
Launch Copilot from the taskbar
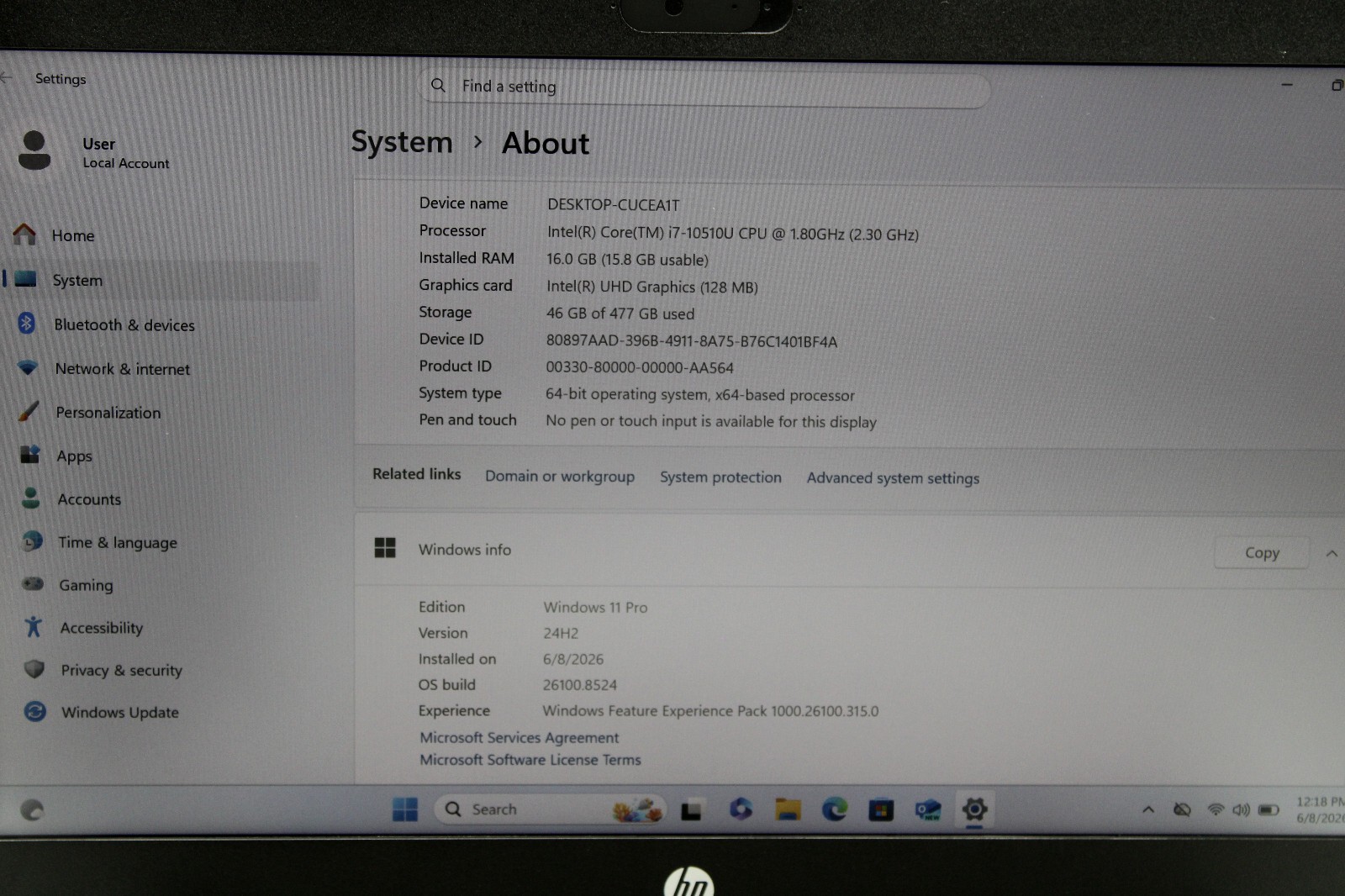(741, 809)
